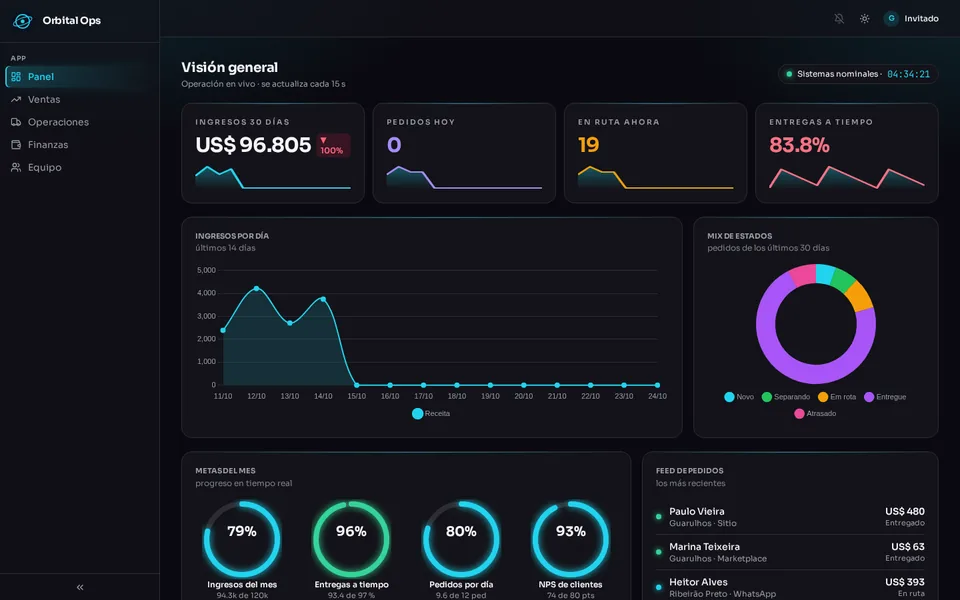Click the US$ 480 order amount
The width and height of the screenshot is (960, 600).
[x=905, y=511]
